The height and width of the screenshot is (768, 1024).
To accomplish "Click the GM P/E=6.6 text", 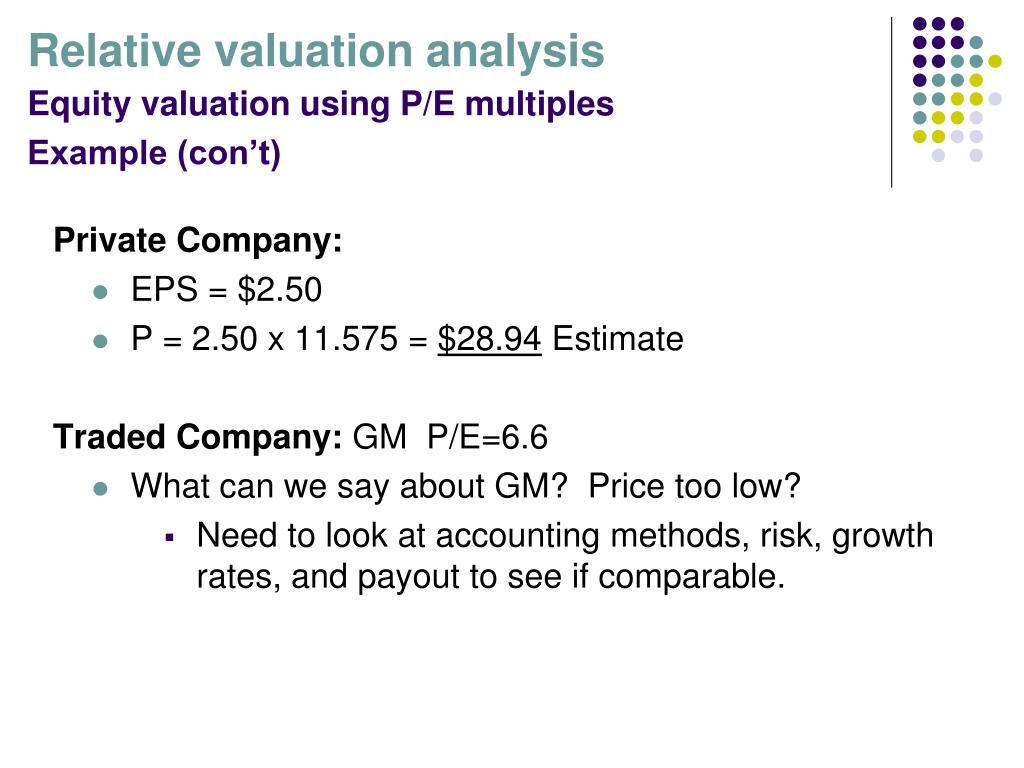I will [x=451, y=438].
